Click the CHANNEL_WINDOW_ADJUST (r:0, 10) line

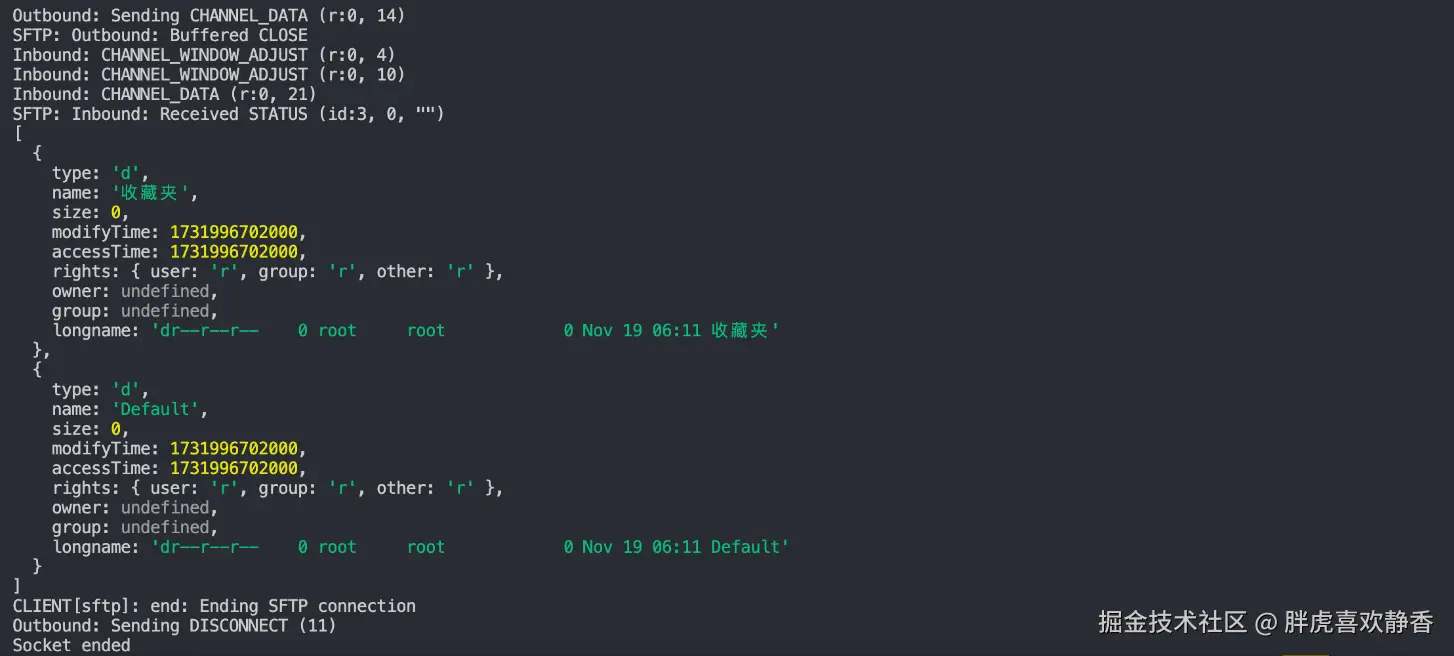(208, 75)
